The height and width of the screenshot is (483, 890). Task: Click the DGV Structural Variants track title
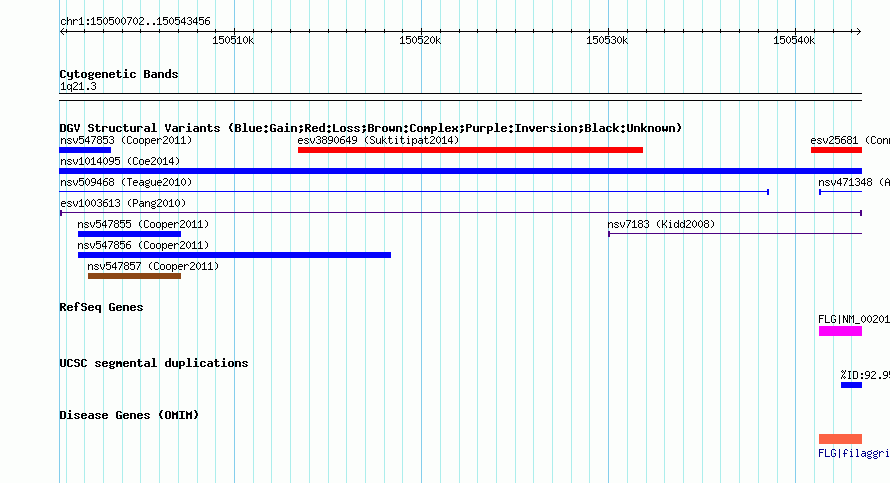(x=371, y=128)
